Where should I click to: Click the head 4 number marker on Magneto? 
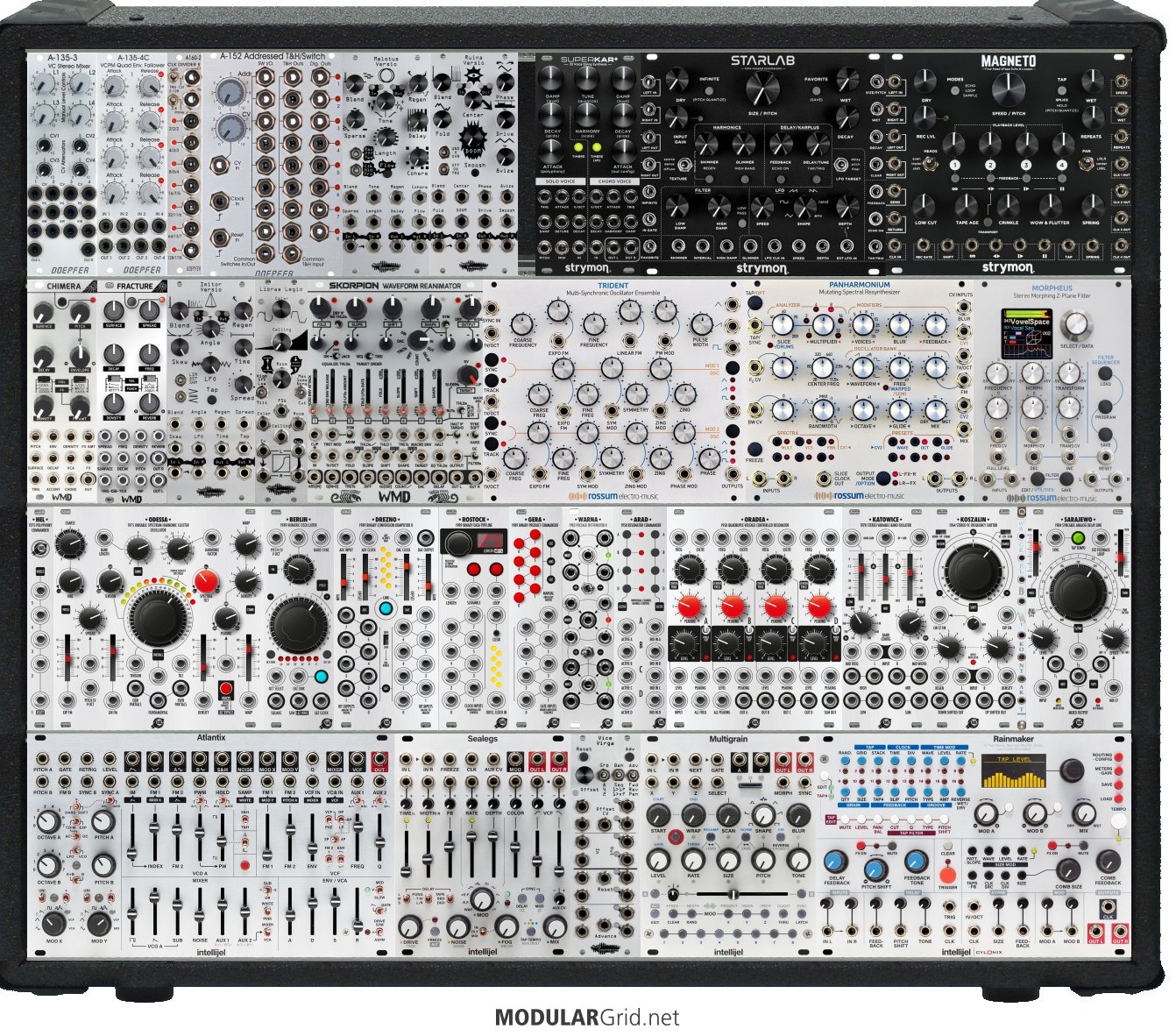(1061, 165)
